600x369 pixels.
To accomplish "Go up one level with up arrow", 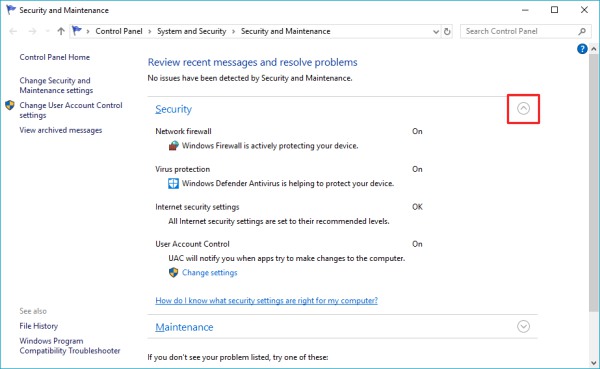I will (x=61, y=31).
